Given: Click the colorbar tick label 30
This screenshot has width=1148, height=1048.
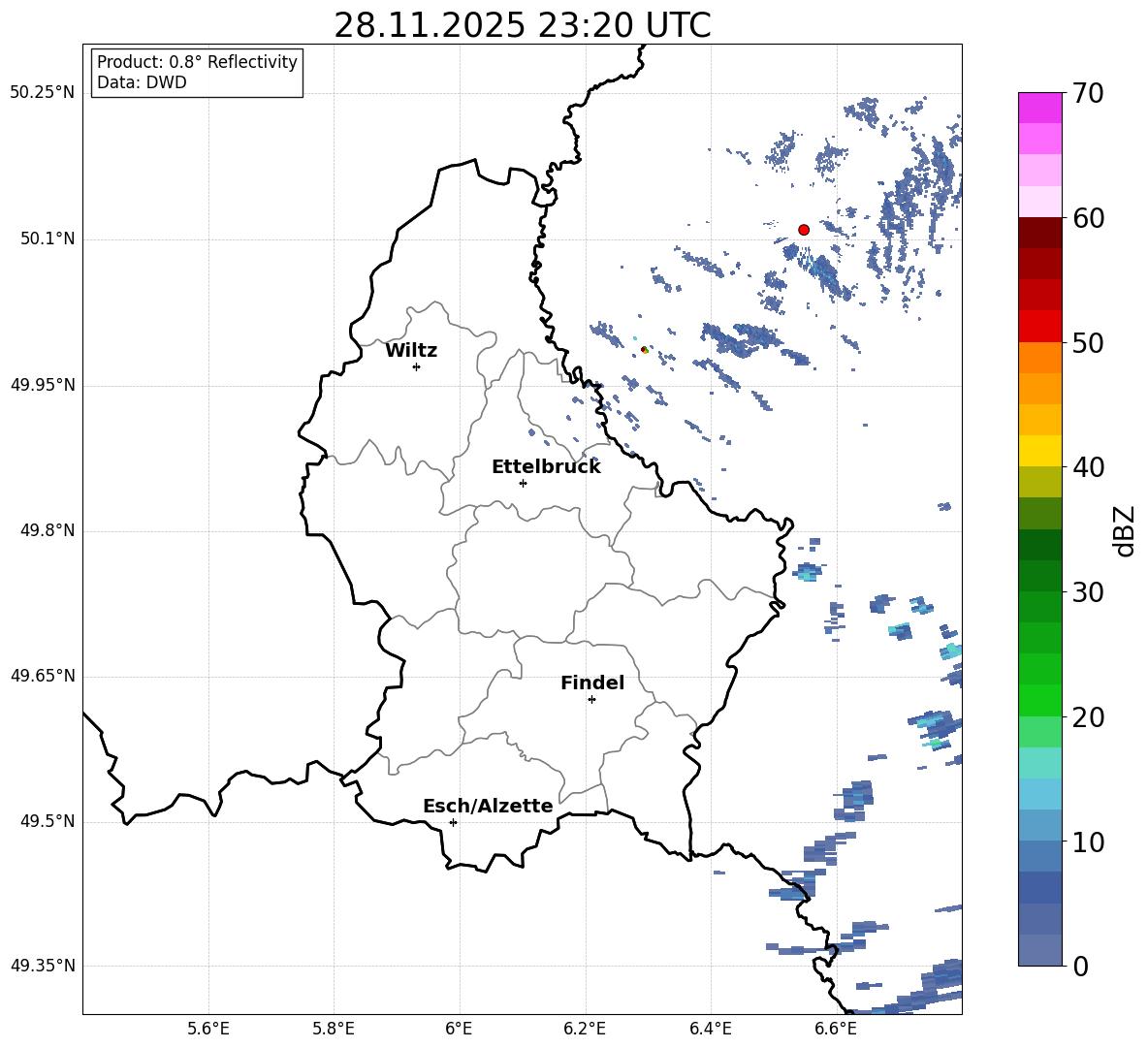Looking at the screenshot, I should pyautogui.click(x=1088, y=592).
